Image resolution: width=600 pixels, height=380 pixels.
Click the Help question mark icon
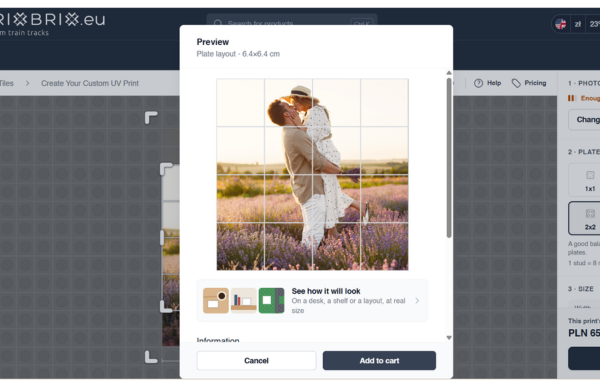pos(478,83)
